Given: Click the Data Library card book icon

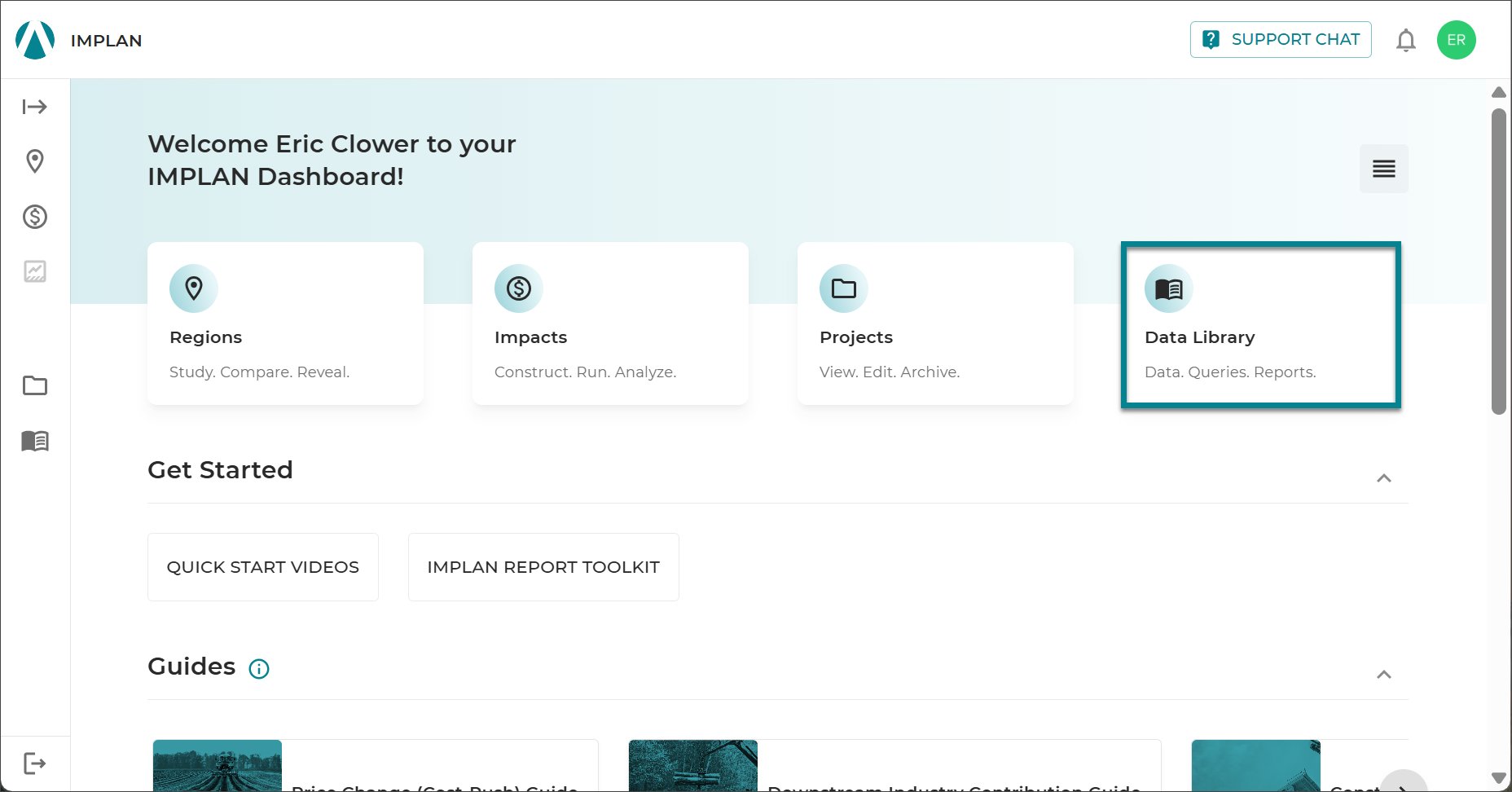Looking at the screenshot, I should click(1169, 288).
